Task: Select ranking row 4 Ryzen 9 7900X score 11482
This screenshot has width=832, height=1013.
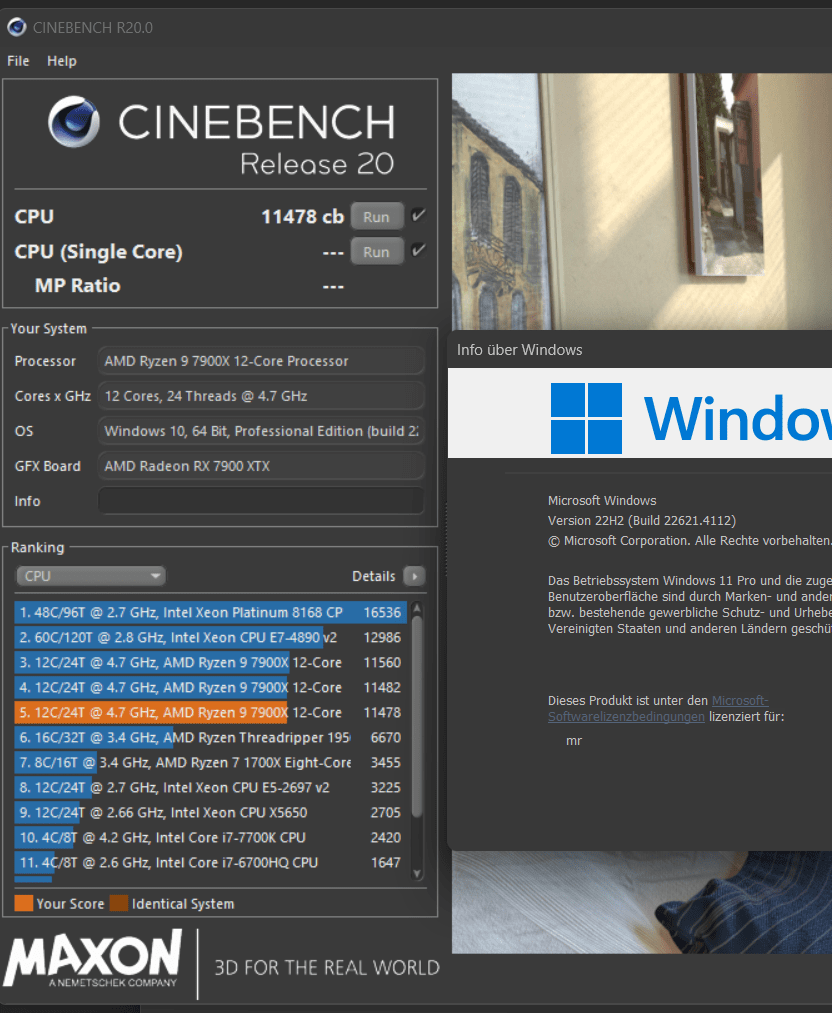Action: coord(211,687)
